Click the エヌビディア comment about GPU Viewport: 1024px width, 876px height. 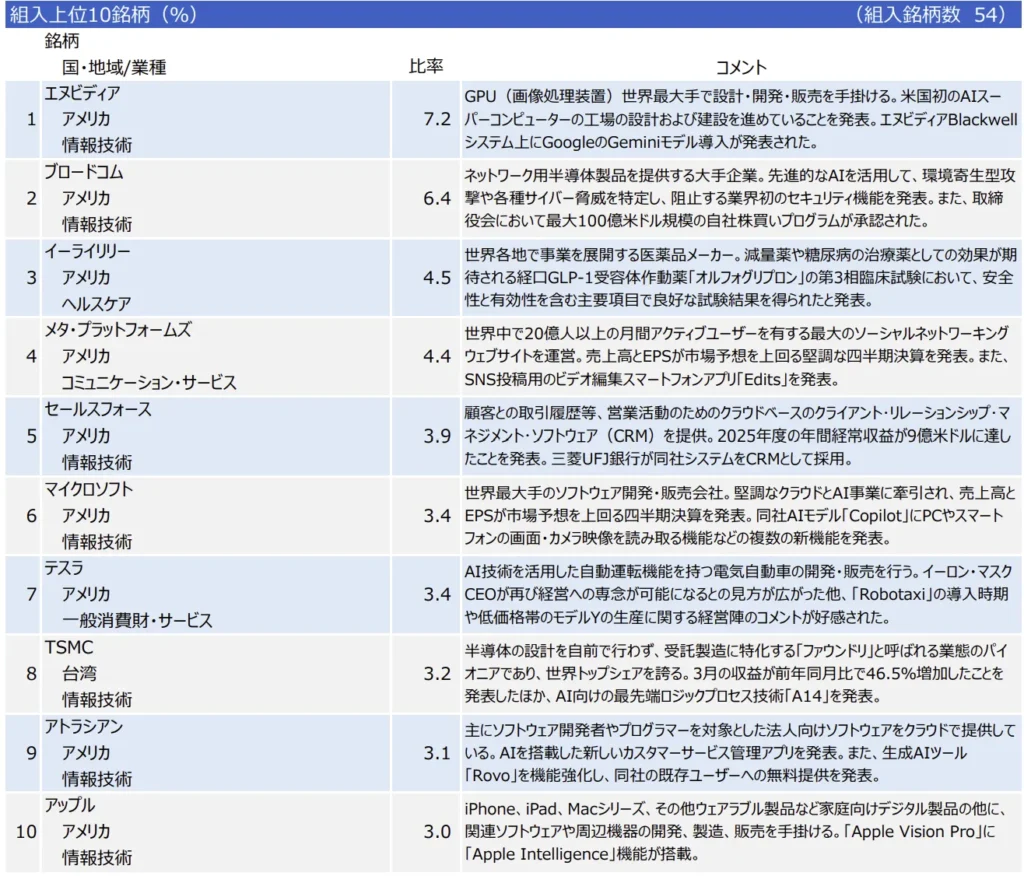click(x=741, y=119)
